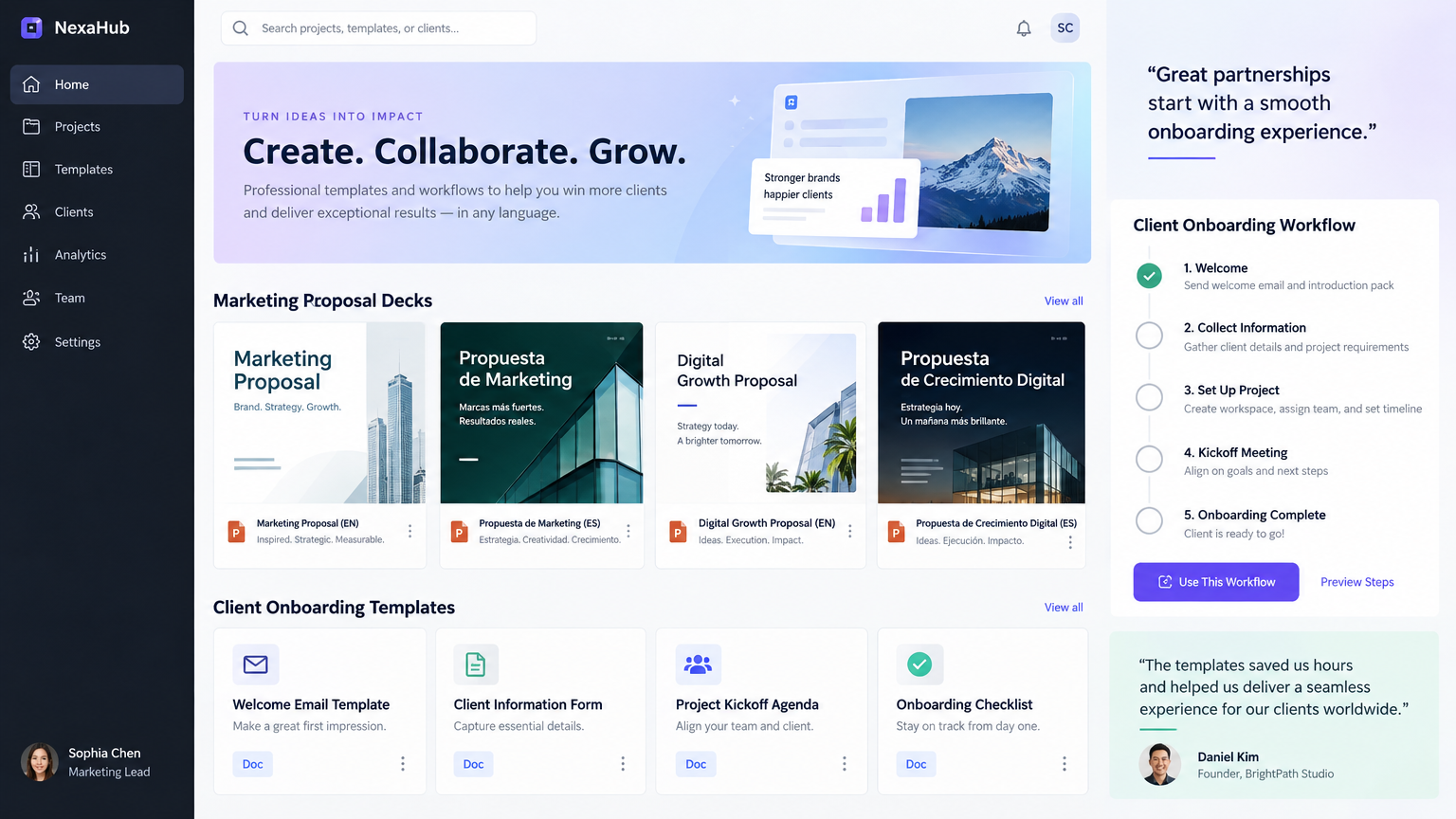
Task: Click the Use This Workflow button
Action: point(1216,582)
